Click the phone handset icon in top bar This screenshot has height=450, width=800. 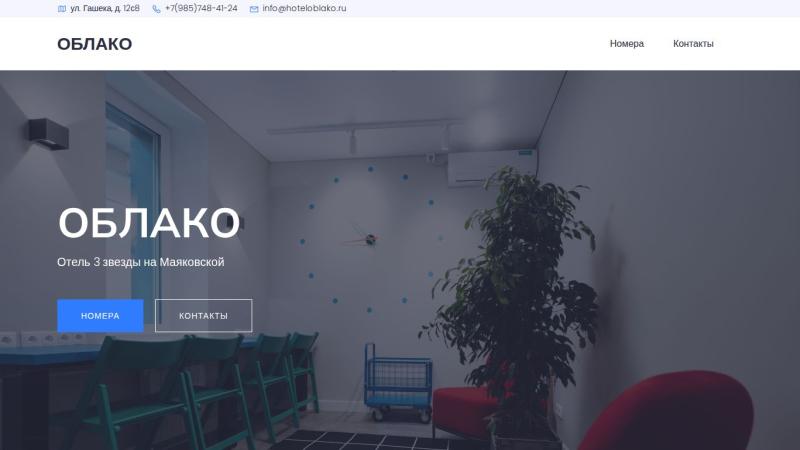tap(156, 9)
